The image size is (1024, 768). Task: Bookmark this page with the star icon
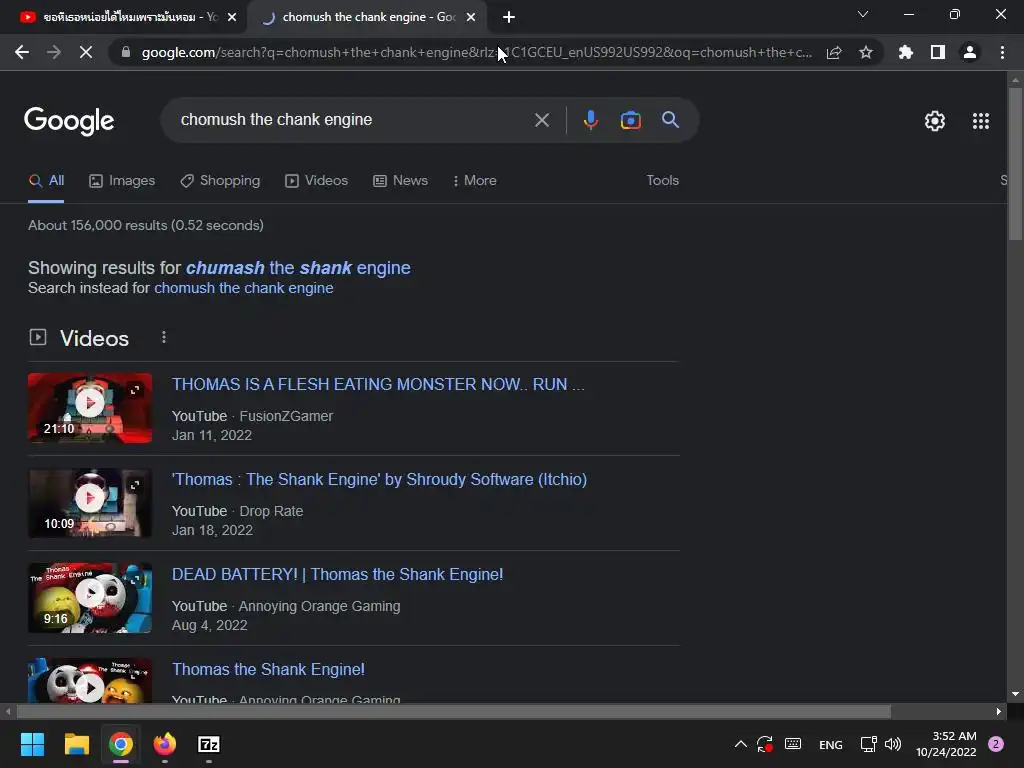click(x=866, y=52)
